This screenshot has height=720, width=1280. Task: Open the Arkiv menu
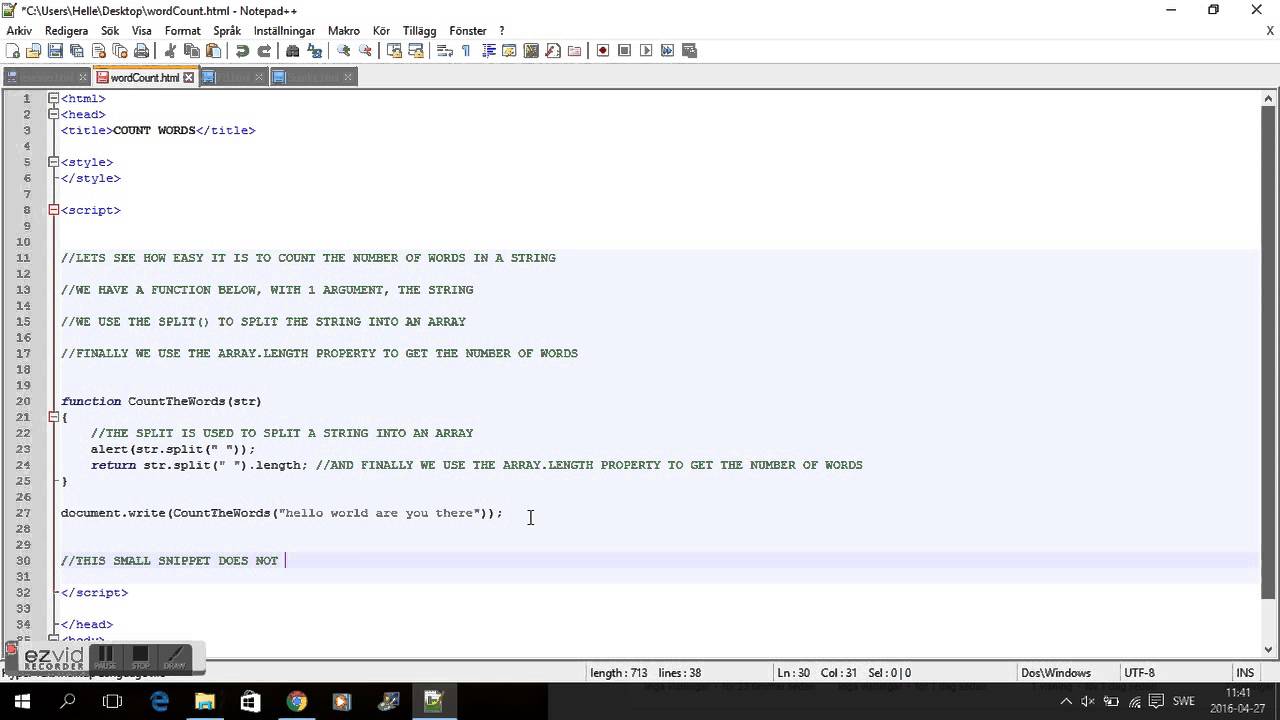[19, 31]
